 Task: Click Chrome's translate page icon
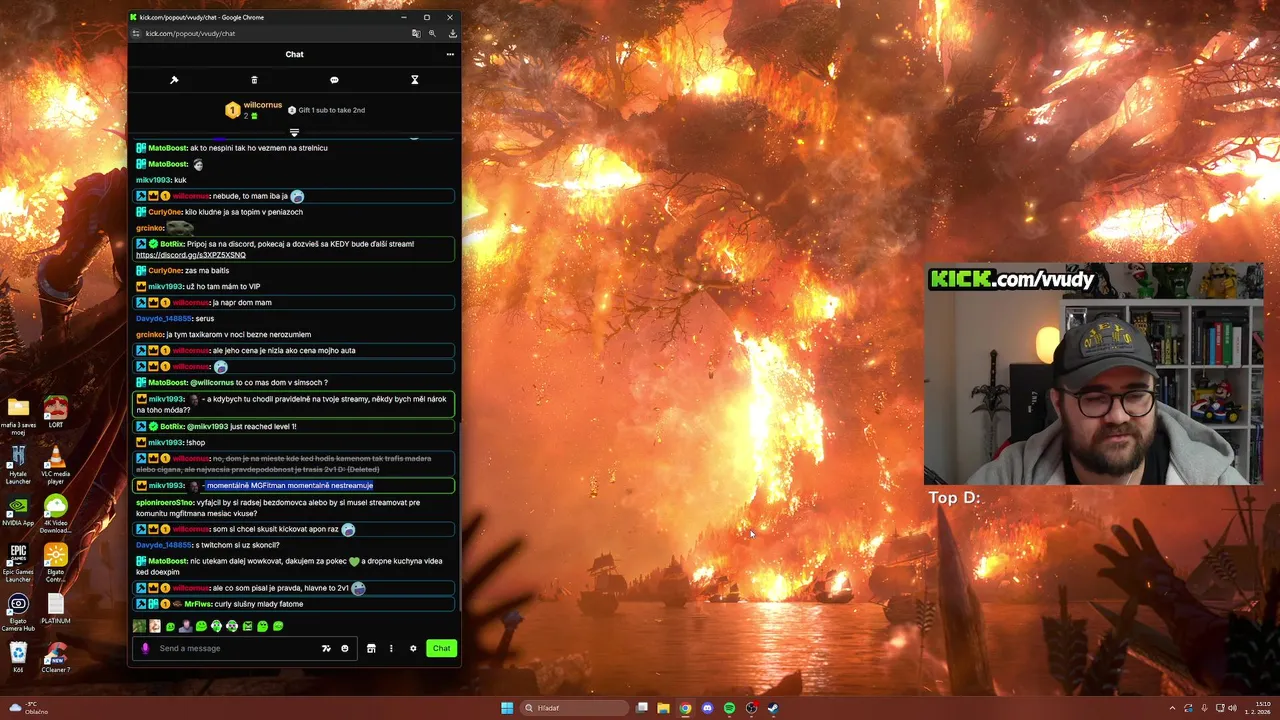click(416, 33)
